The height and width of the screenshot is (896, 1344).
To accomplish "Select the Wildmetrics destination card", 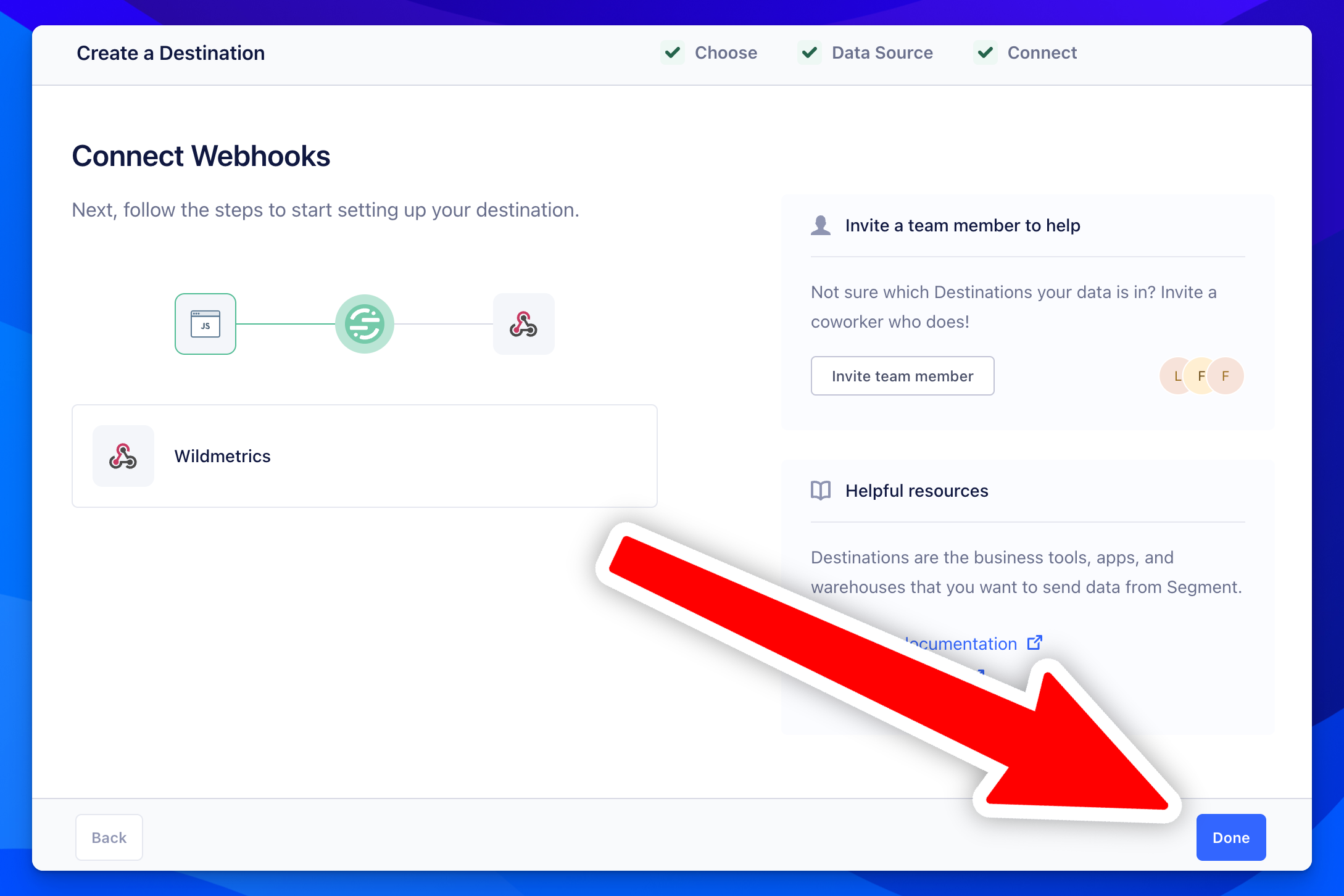I will pyautogui.click(x=364, y=456).
